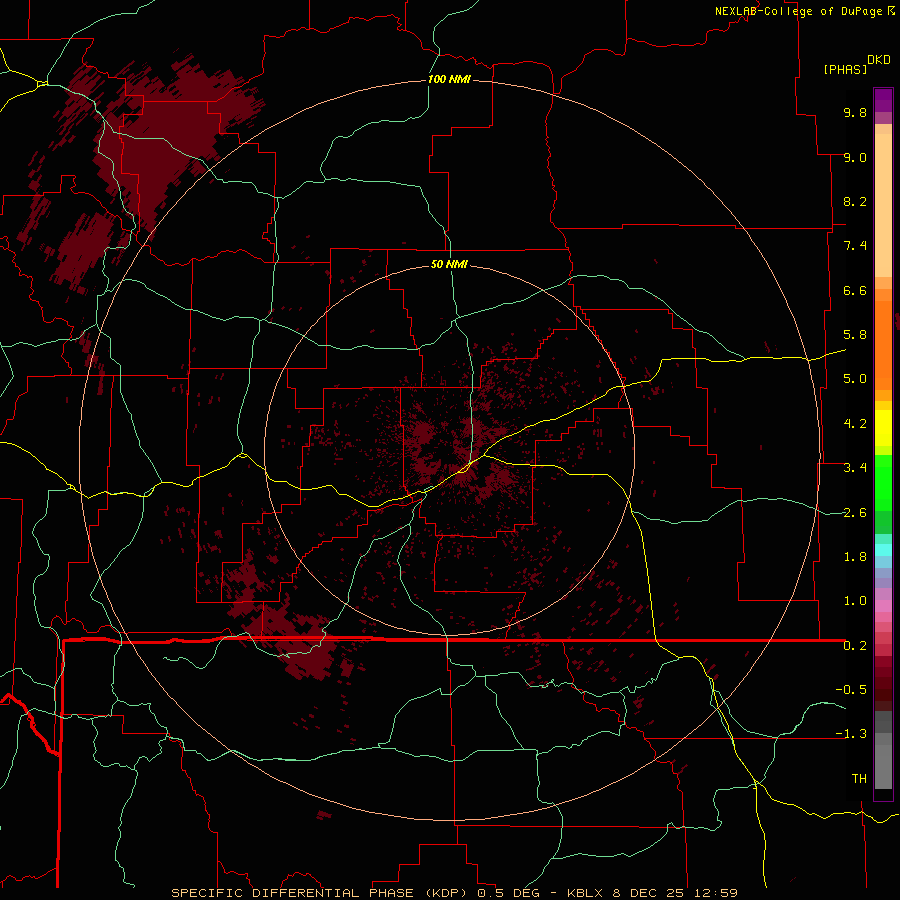Click the 100 NMI range ring label

[x=449, y=79]
